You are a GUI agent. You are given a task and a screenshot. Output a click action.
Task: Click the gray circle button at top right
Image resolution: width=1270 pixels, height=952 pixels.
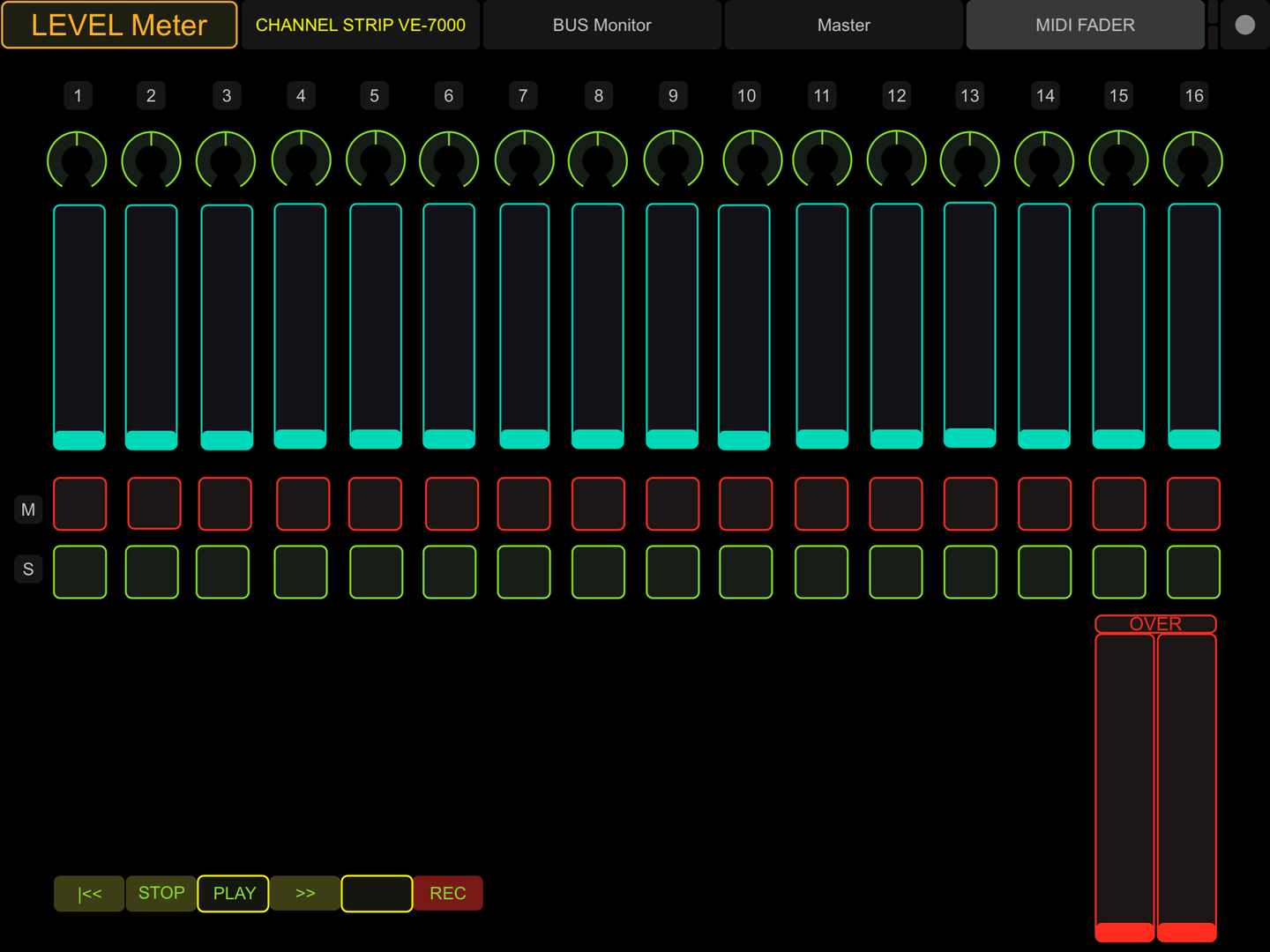1244,25
